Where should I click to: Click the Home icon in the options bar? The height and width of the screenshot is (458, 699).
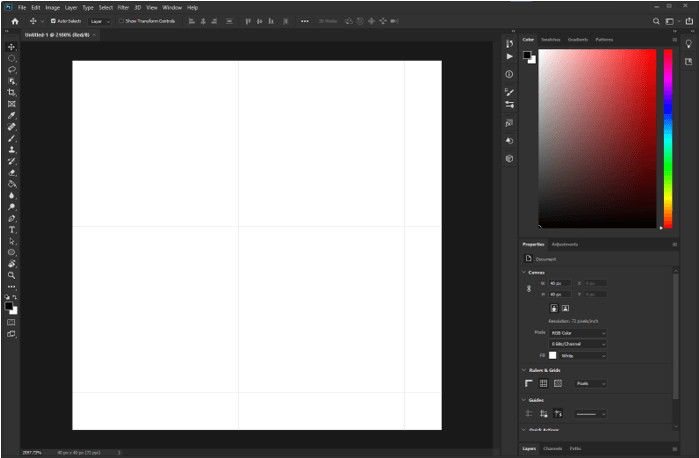[14, 20]
